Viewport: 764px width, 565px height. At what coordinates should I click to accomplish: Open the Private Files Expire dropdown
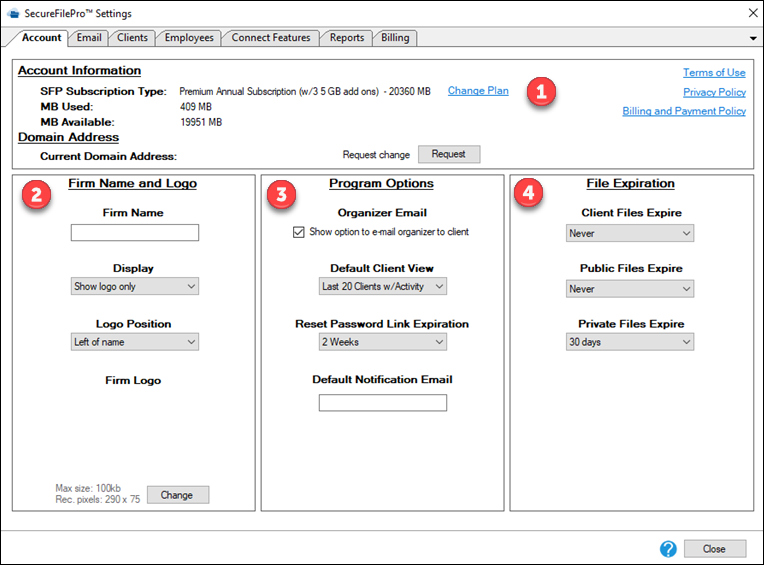coord(630,342)
